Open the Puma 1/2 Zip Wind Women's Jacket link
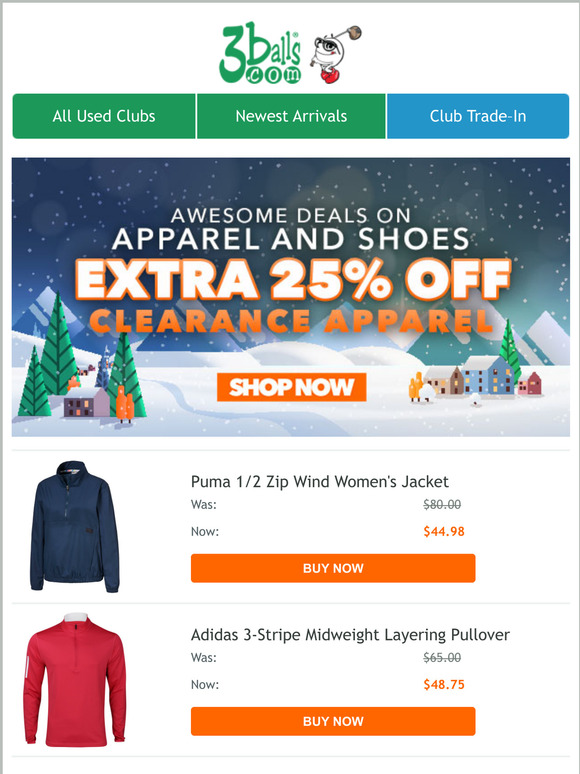This screenshot has width=580, height=774. coord(320,481)
